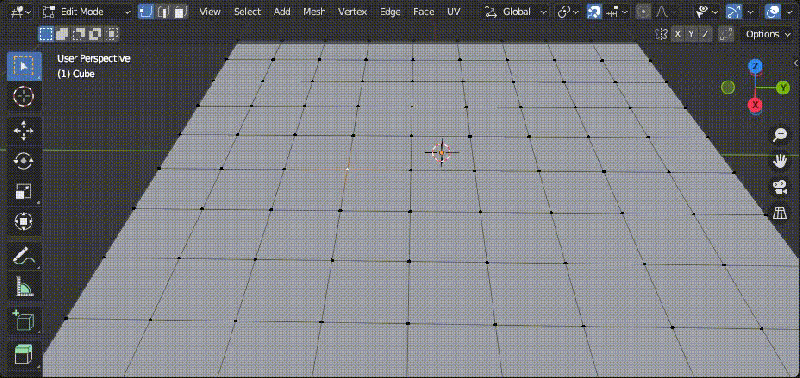This screenshot has width=800, height=378.
Task: Set selection mode to extend
Action: (62, 34)
